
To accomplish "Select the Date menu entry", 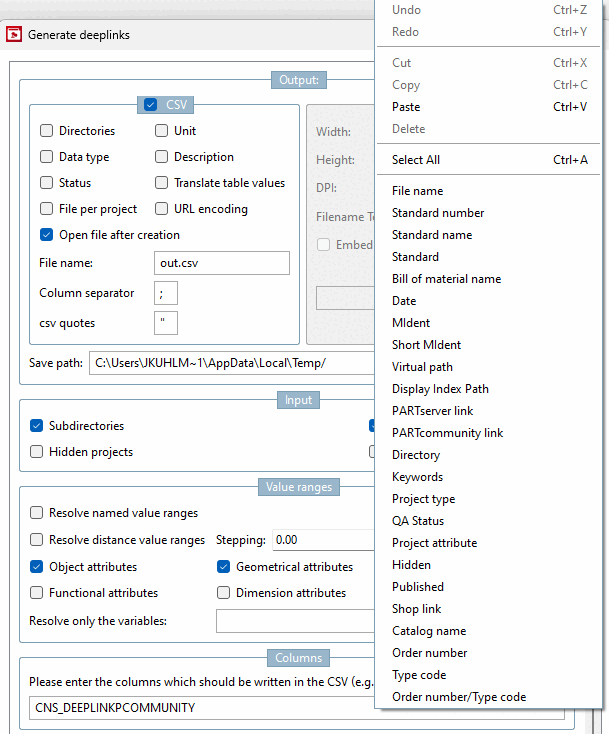I will tap(489, 301).
